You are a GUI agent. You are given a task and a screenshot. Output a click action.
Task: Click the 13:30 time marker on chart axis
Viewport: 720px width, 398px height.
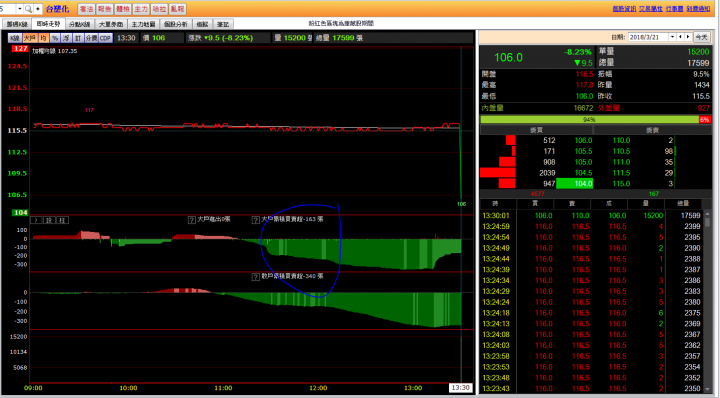click(461, 388)
